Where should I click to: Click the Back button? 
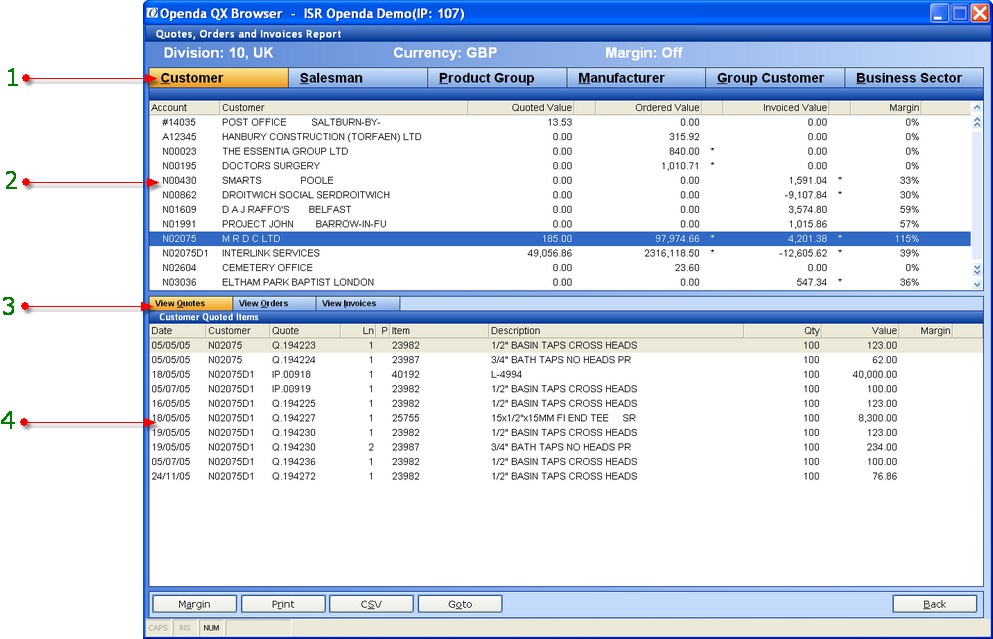point(935,604)
